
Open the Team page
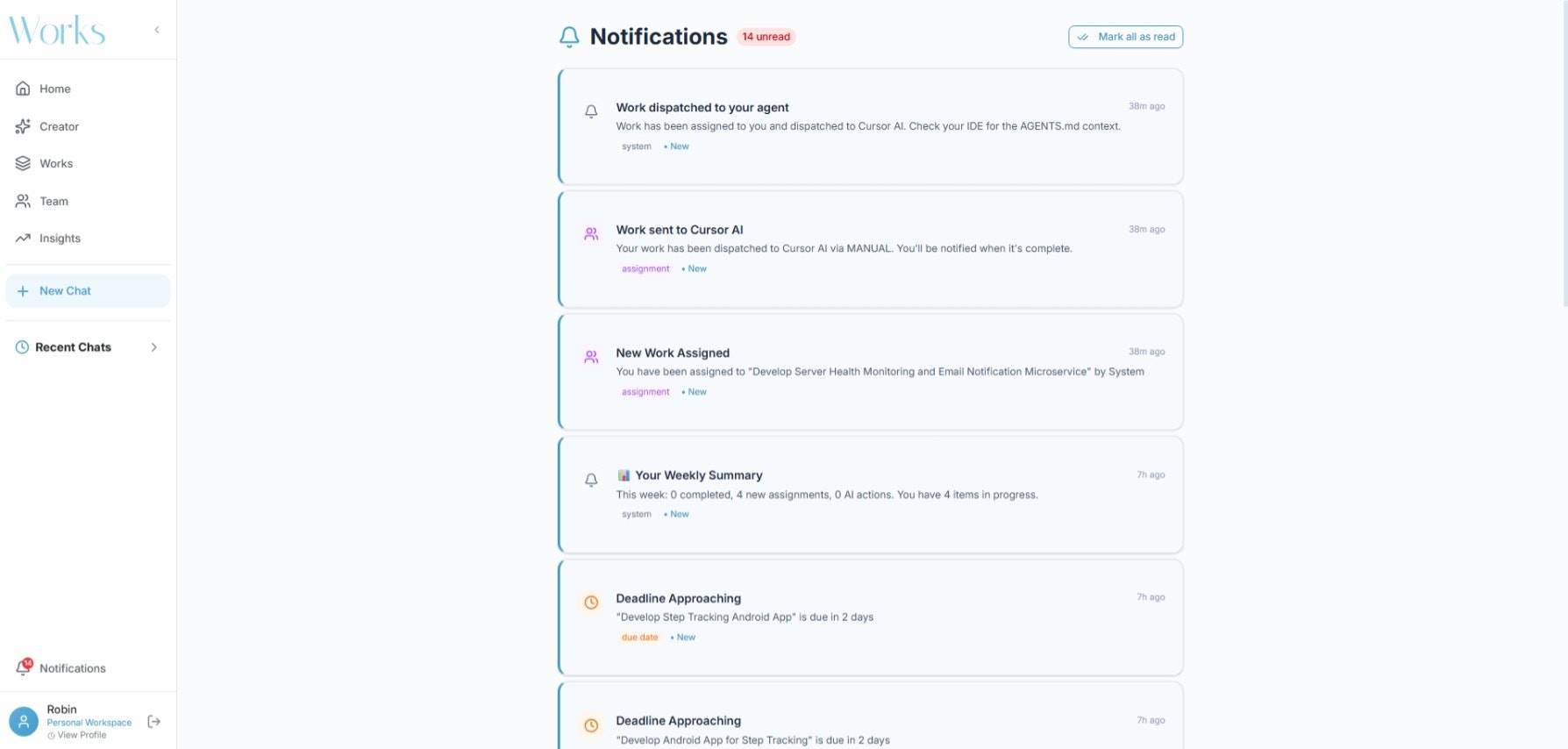point(88,201)
